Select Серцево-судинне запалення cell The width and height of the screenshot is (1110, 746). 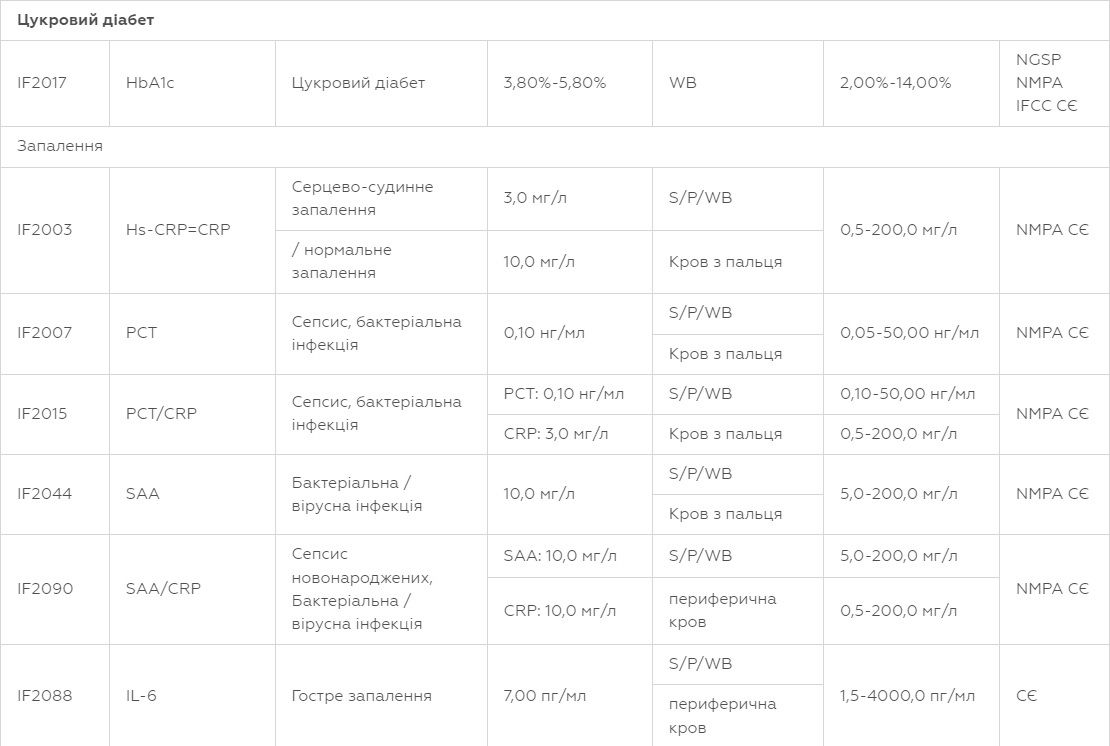tap(381, 199)
